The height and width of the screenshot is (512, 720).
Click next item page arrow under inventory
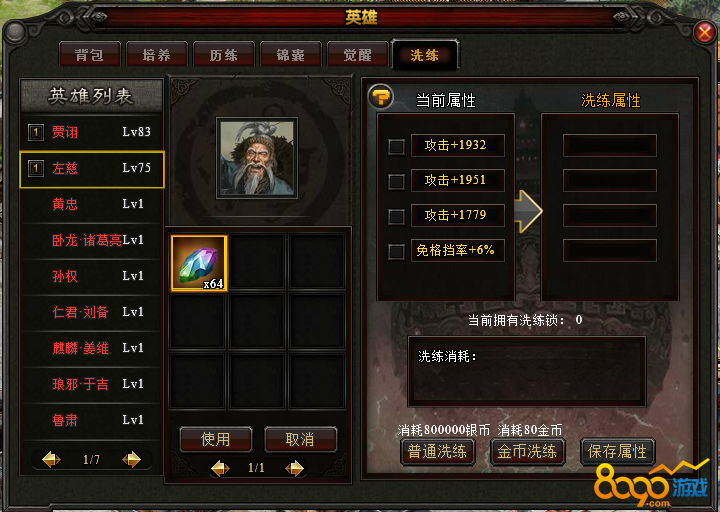tap(294, 468)
